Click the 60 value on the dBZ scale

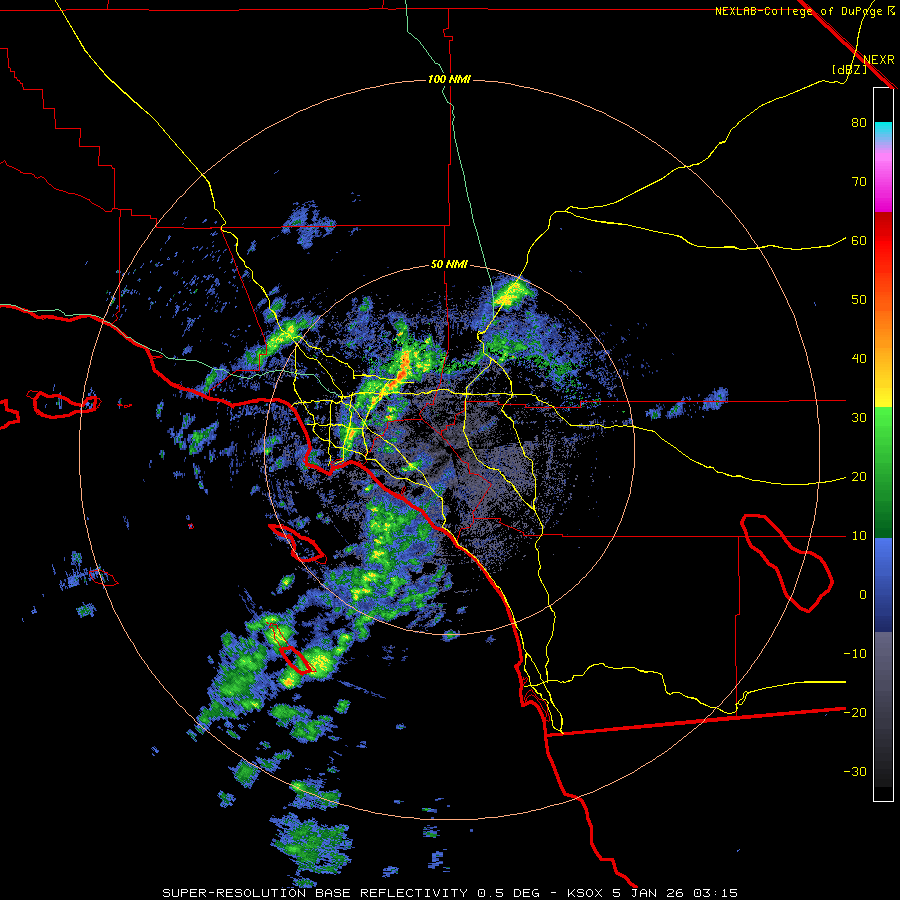(859, 240)
